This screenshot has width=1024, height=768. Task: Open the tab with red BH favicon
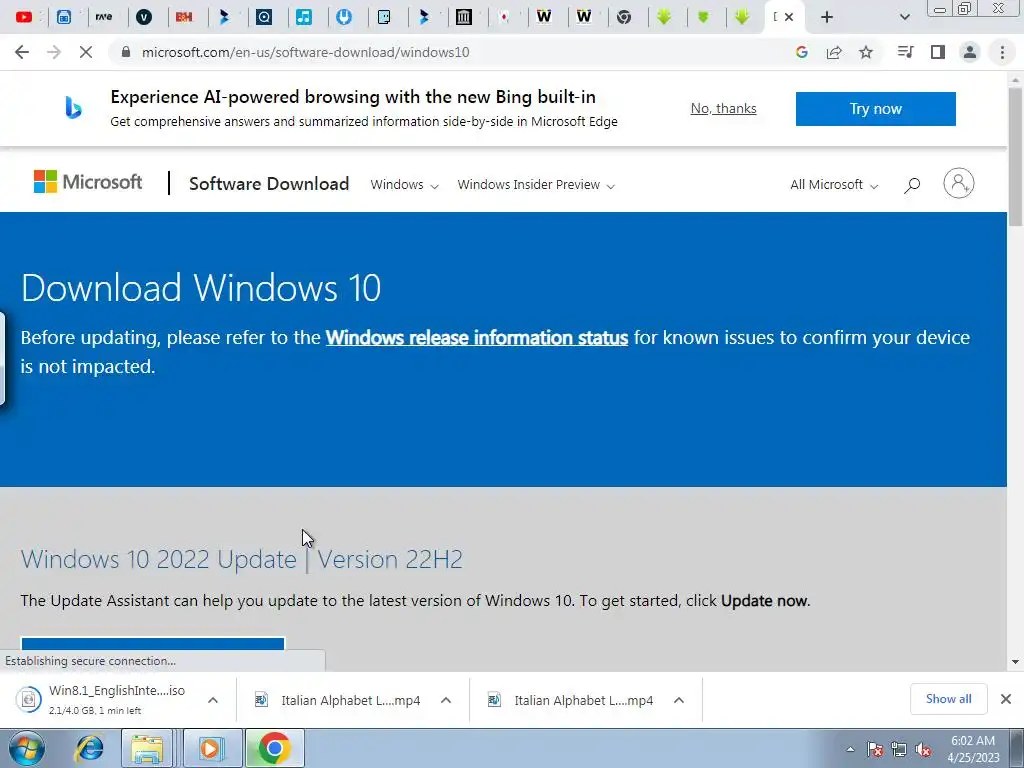184,17
